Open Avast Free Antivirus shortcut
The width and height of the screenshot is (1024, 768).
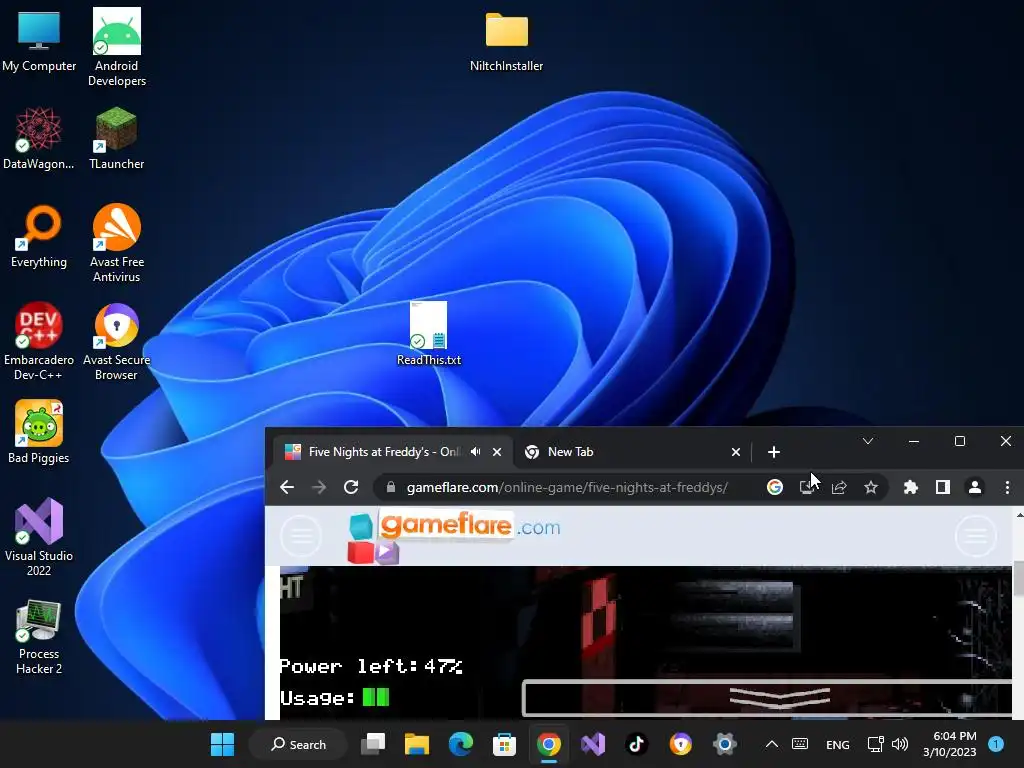(x=117, y=242)
